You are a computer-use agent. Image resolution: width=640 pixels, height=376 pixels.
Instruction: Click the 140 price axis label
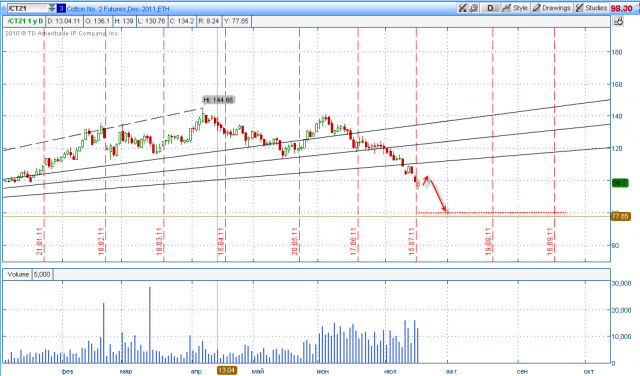[x=617, y=116]
